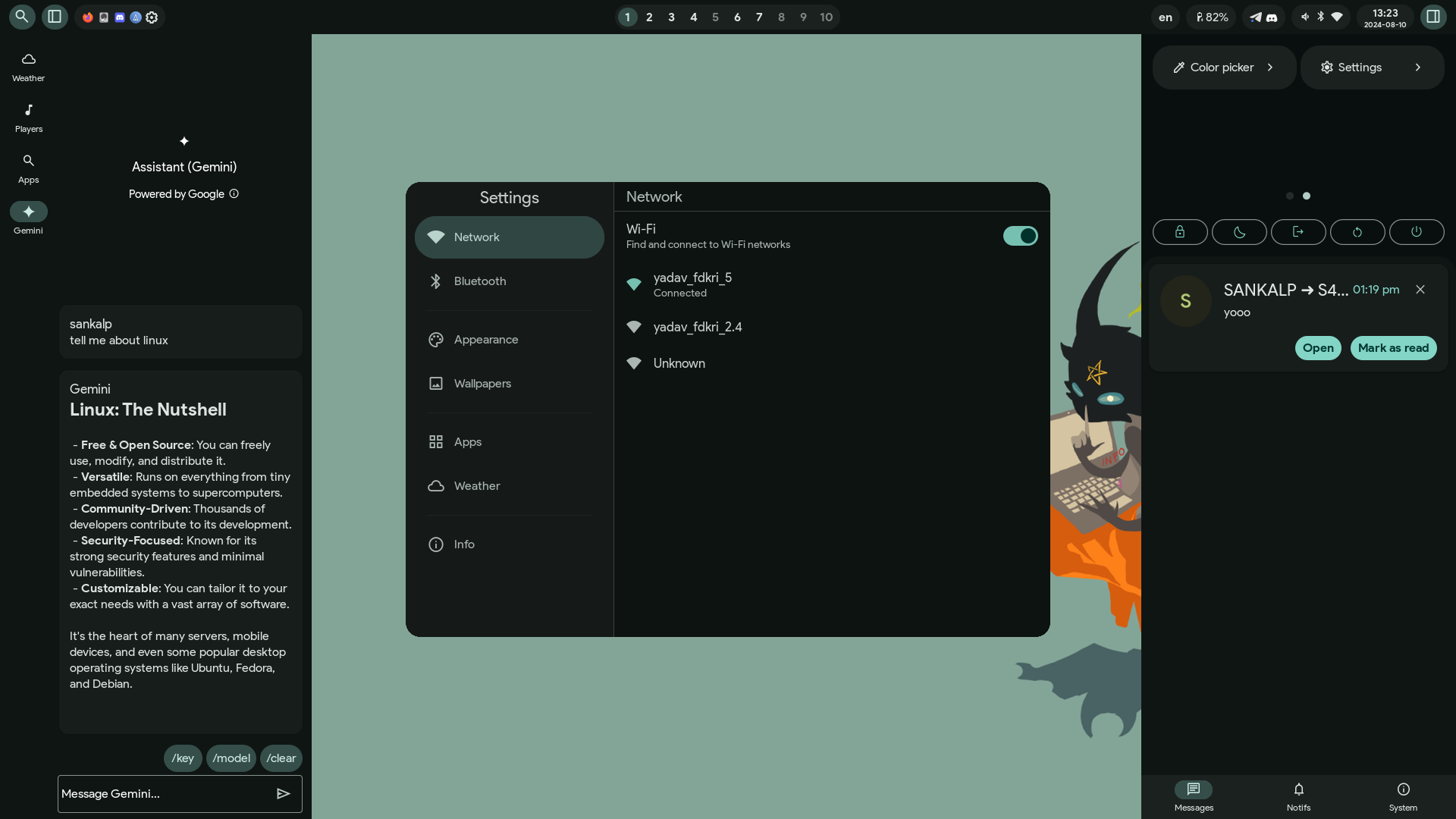The width and height of the screenshot is (1456, 819).
Task: Open Appearance settings
Action: coord(510,340)
